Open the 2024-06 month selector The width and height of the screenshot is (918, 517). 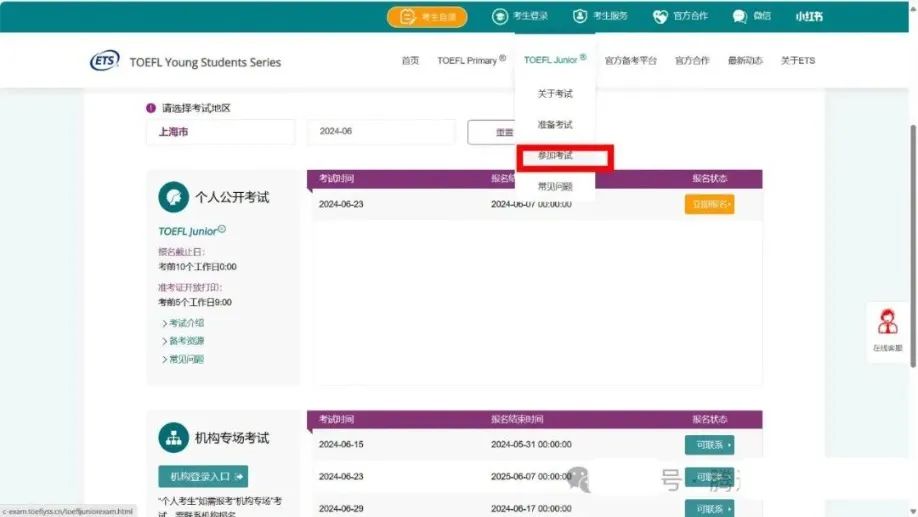click(381, 132)
